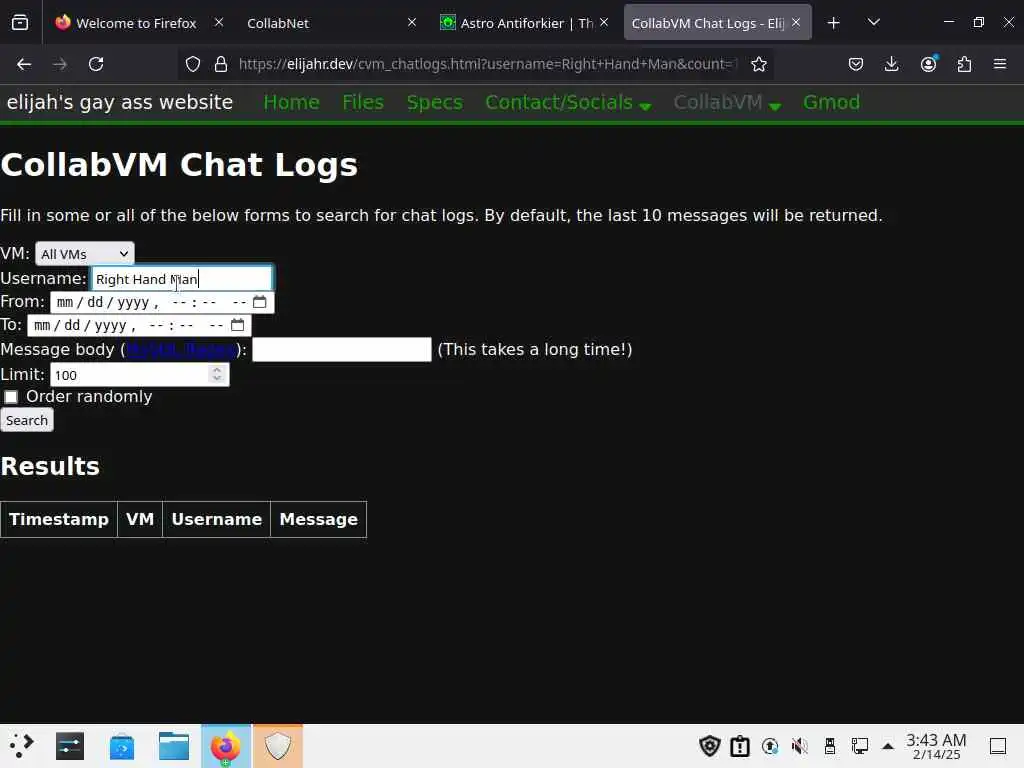This screenshot has width=1024, height=768.
Task: Open the muted volume tray icon
Action: pyautogui.click(x=799, y=746)
